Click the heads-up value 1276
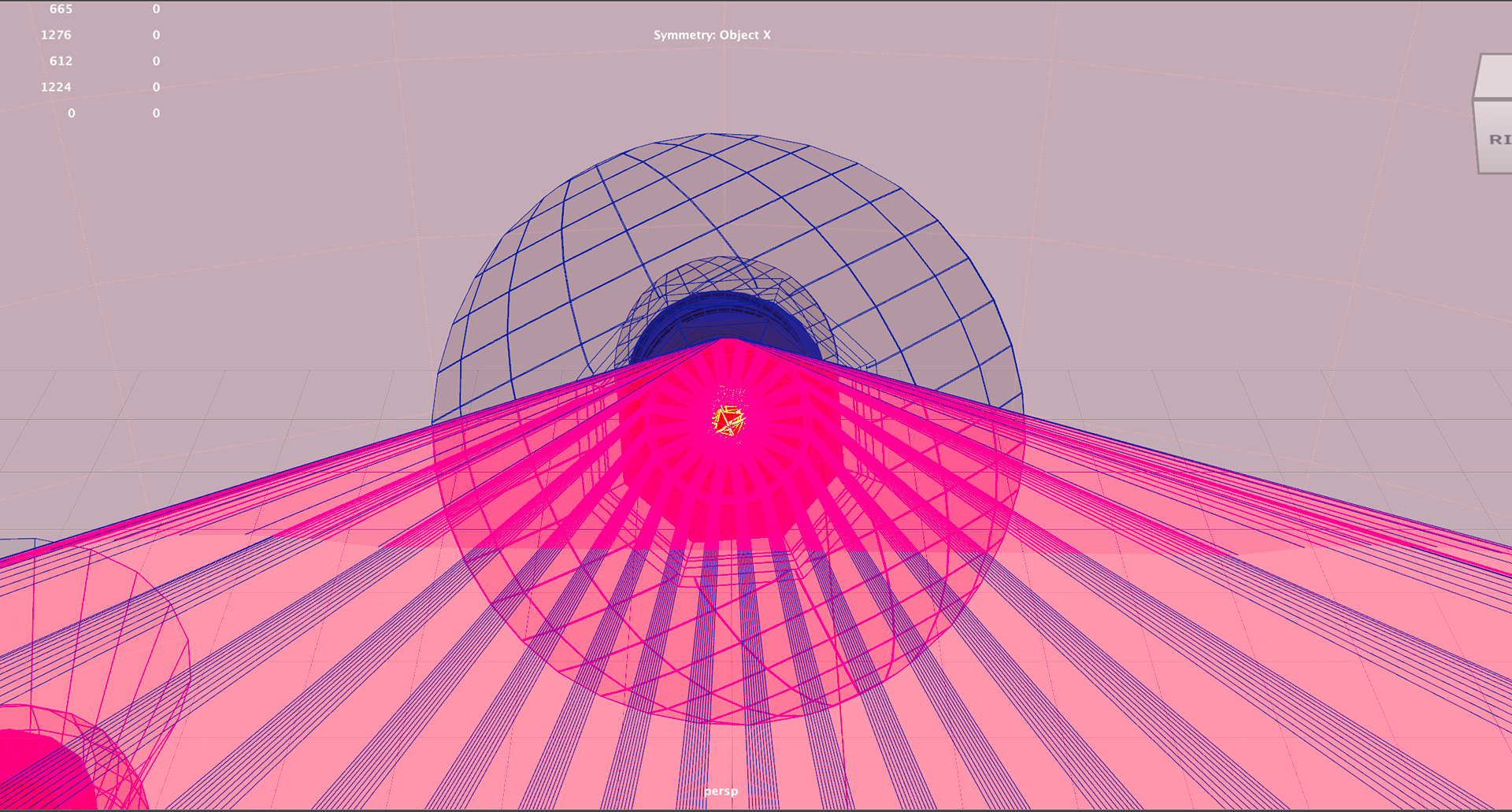Screen dimensions: 1512x812 click(x=56, y=35)
